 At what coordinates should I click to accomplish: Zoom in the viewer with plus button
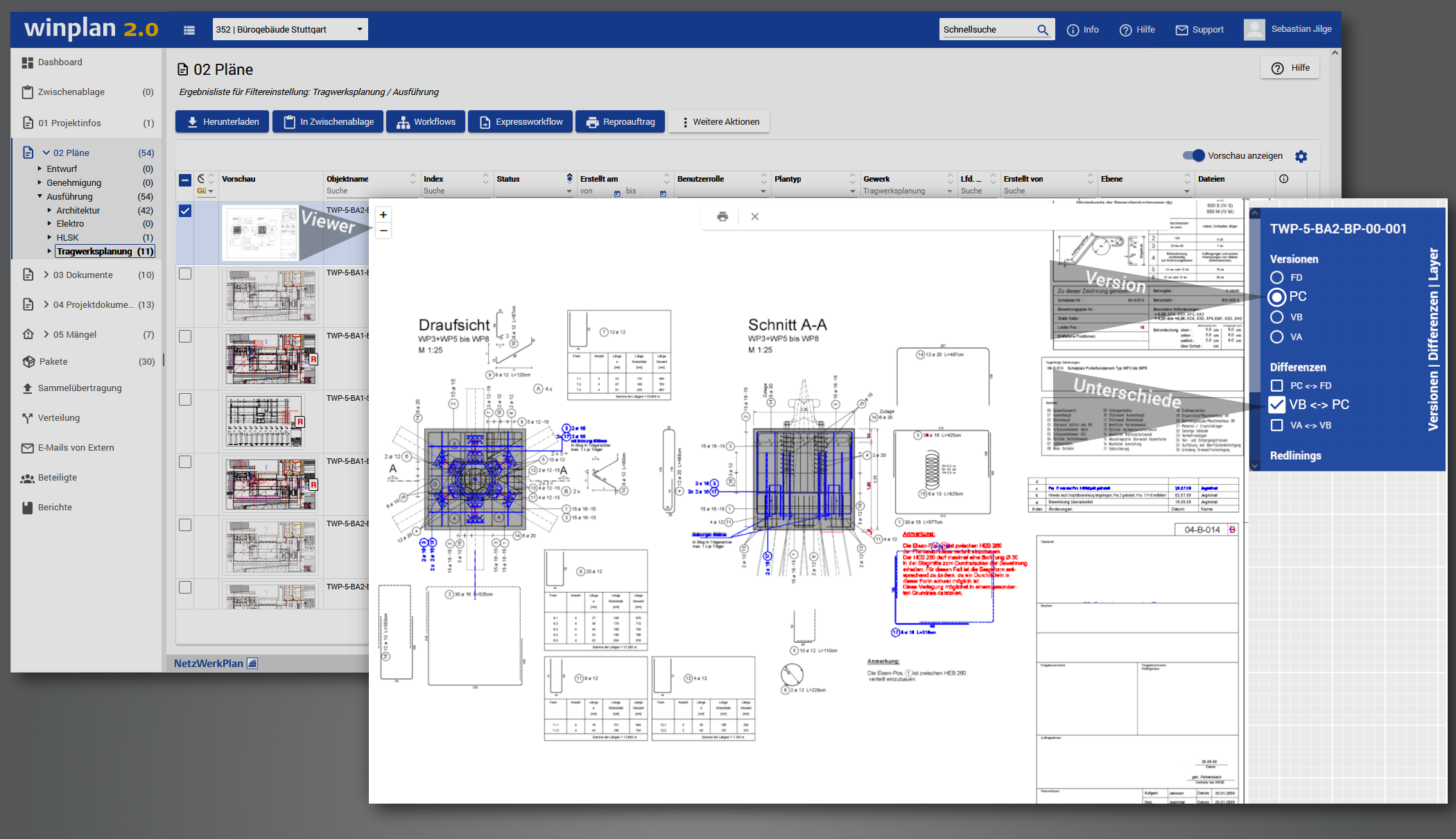pos(383,215)
